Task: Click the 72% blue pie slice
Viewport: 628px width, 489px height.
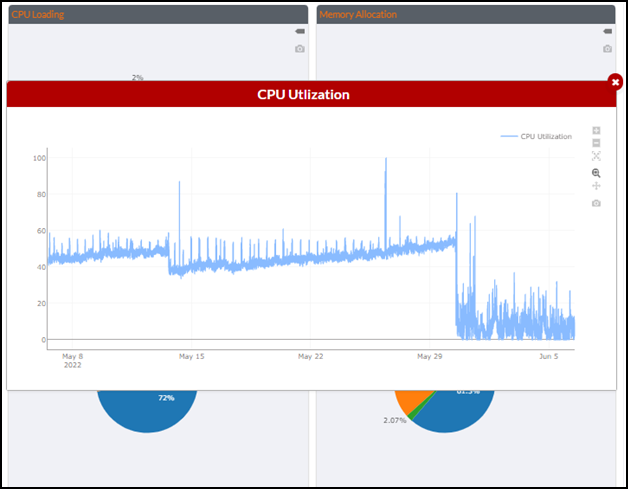Action: coord(147,411)
